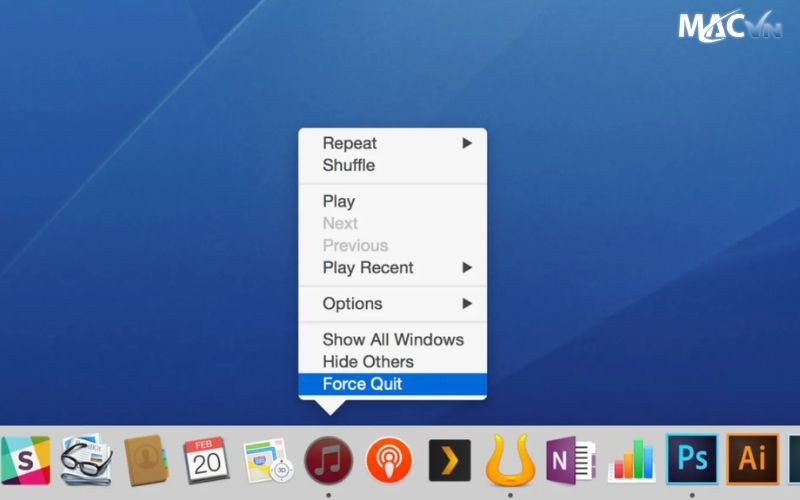The width and height of the screenshot is (800, 500).
Task: Expand the Repeat submenu
Action: pyautogui.click(x=392, y=143)
